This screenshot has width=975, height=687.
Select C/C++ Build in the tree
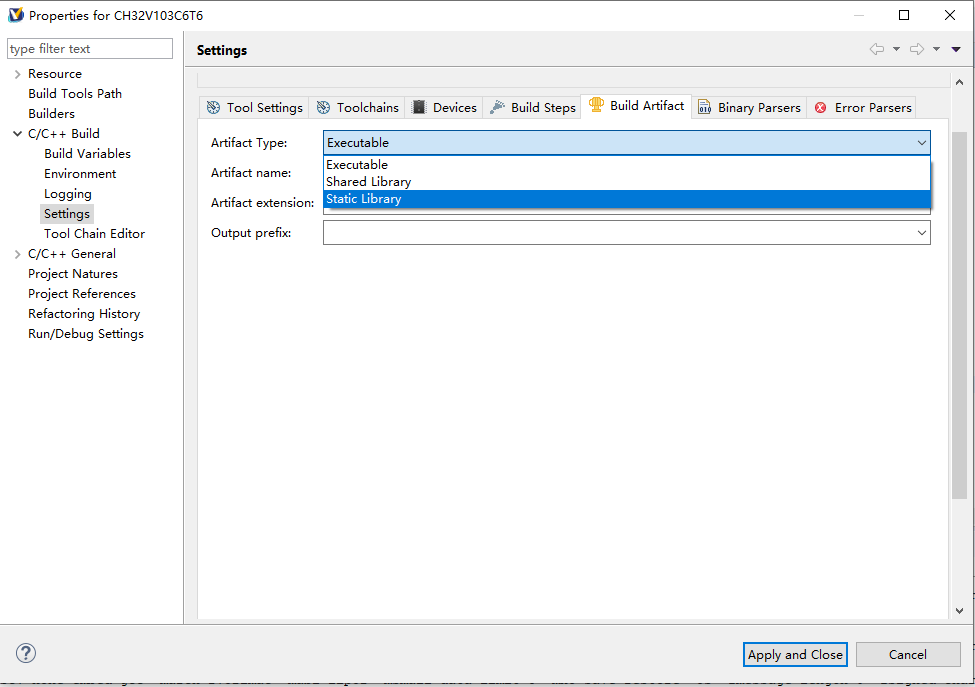pyautogui.click(x=63, y=133)
